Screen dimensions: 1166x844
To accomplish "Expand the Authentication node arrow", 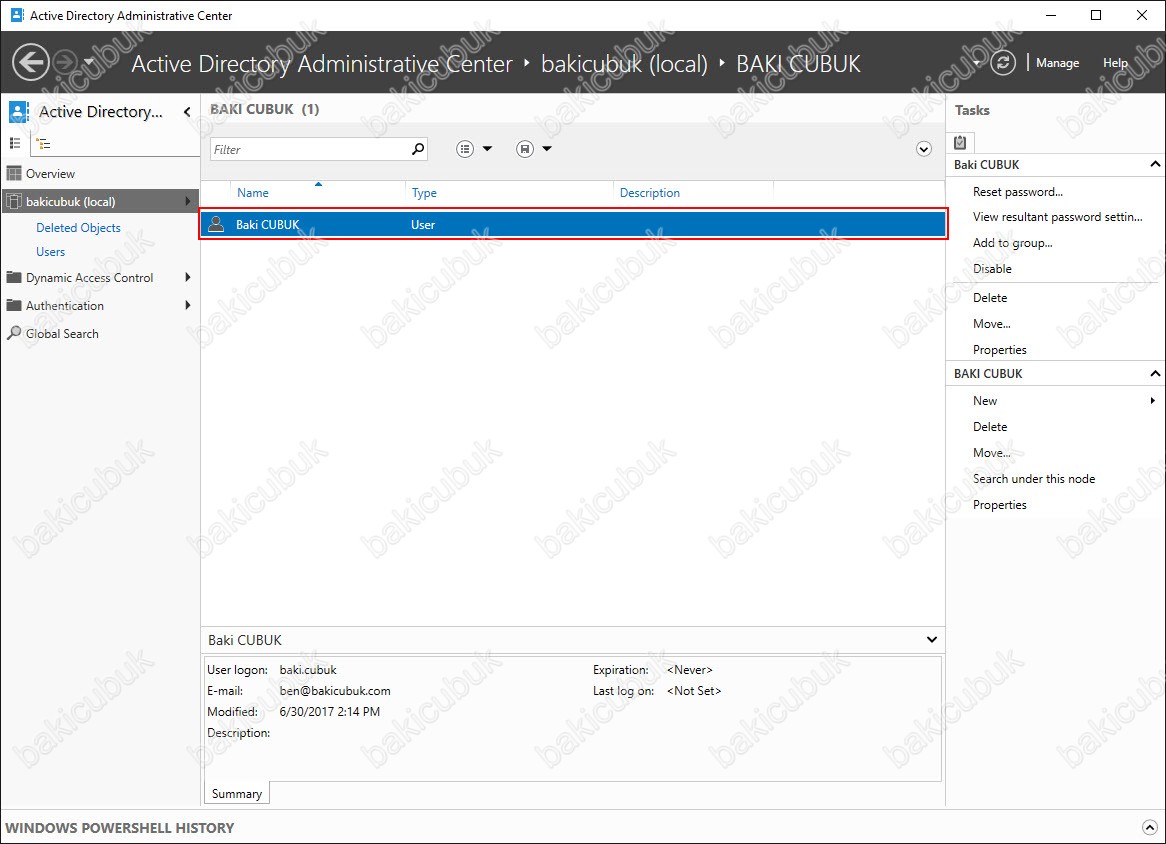I will 187,305.
